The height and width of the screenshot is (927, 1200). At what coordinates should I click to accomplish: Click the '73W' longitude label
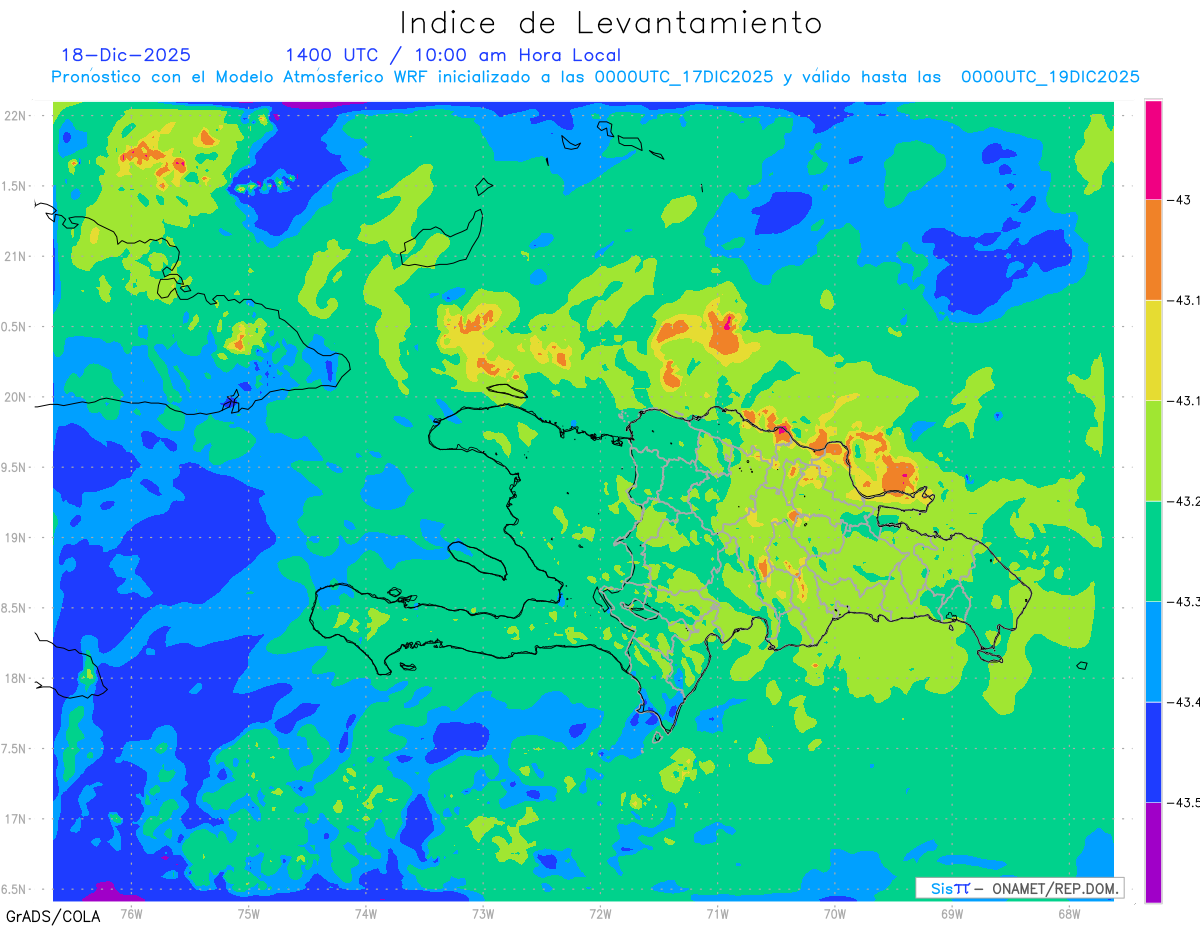(483, 912)
